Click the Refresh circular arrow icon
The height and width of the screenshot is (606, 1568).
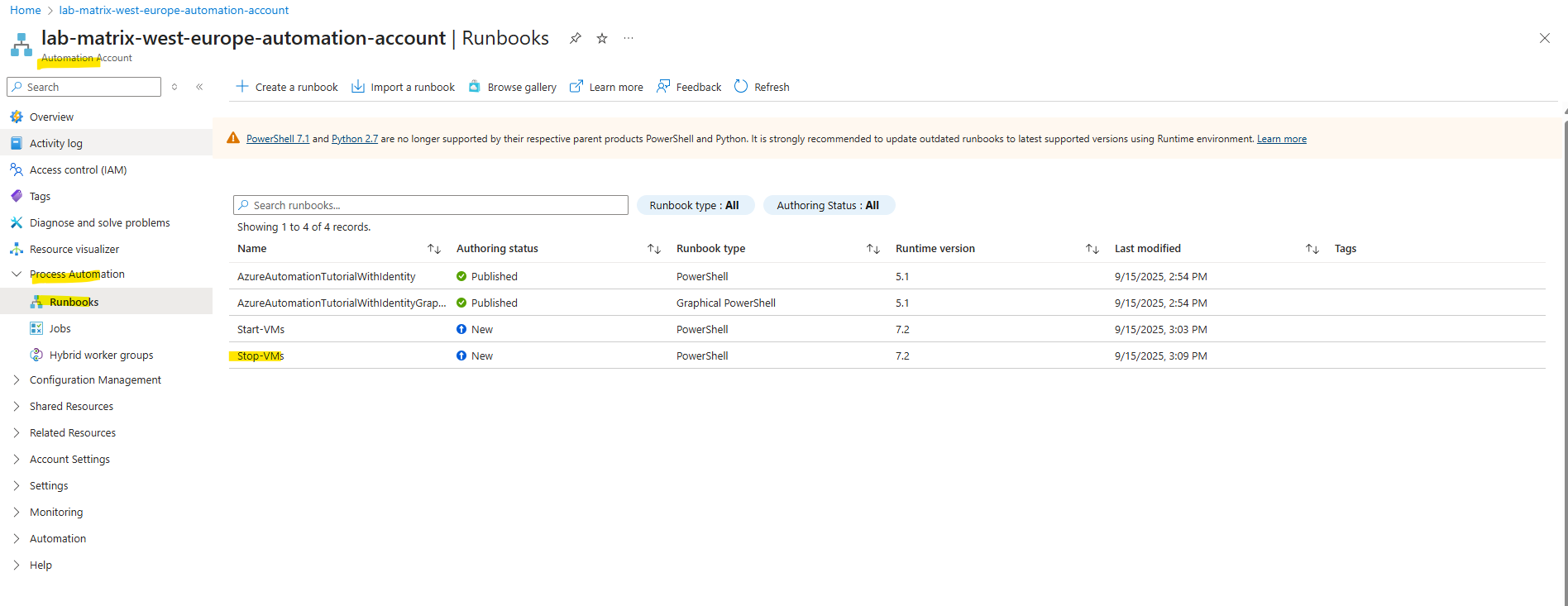click(x=741, y=86)
